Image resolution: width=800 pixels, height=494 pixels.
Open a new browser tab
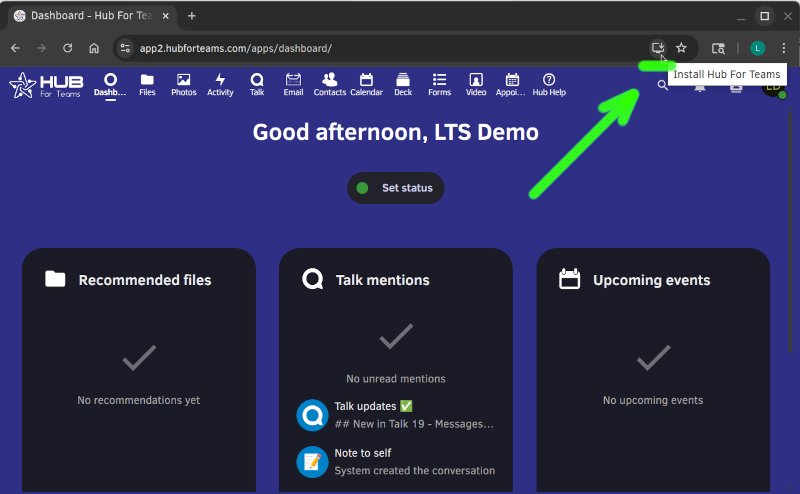[192, 16]
